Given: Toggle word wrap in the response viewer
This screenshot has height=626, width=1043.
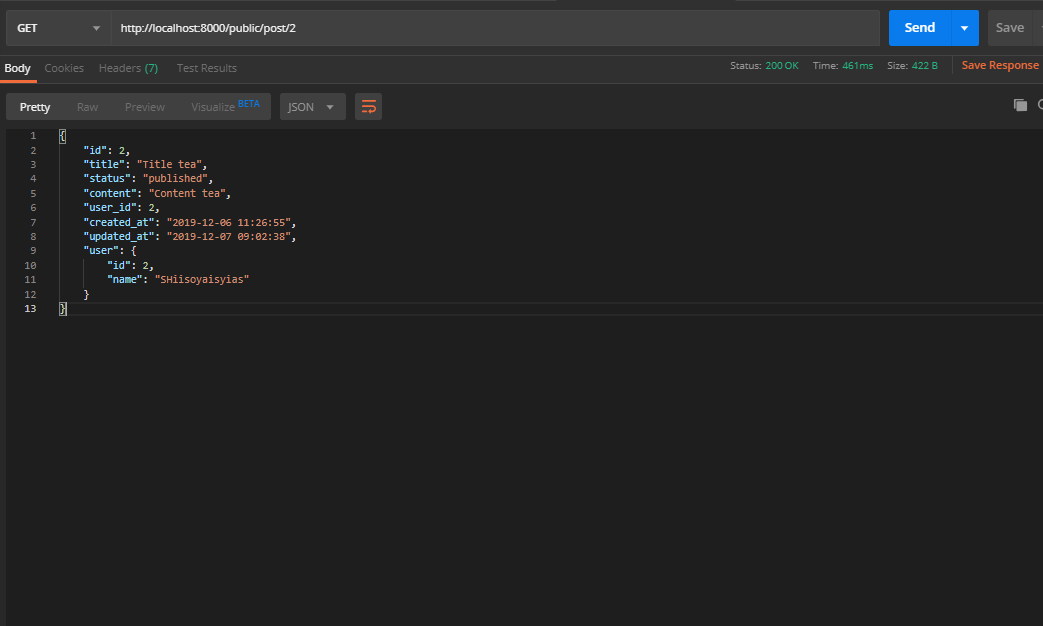Looking at the screenshot, I should click(368, 106).
